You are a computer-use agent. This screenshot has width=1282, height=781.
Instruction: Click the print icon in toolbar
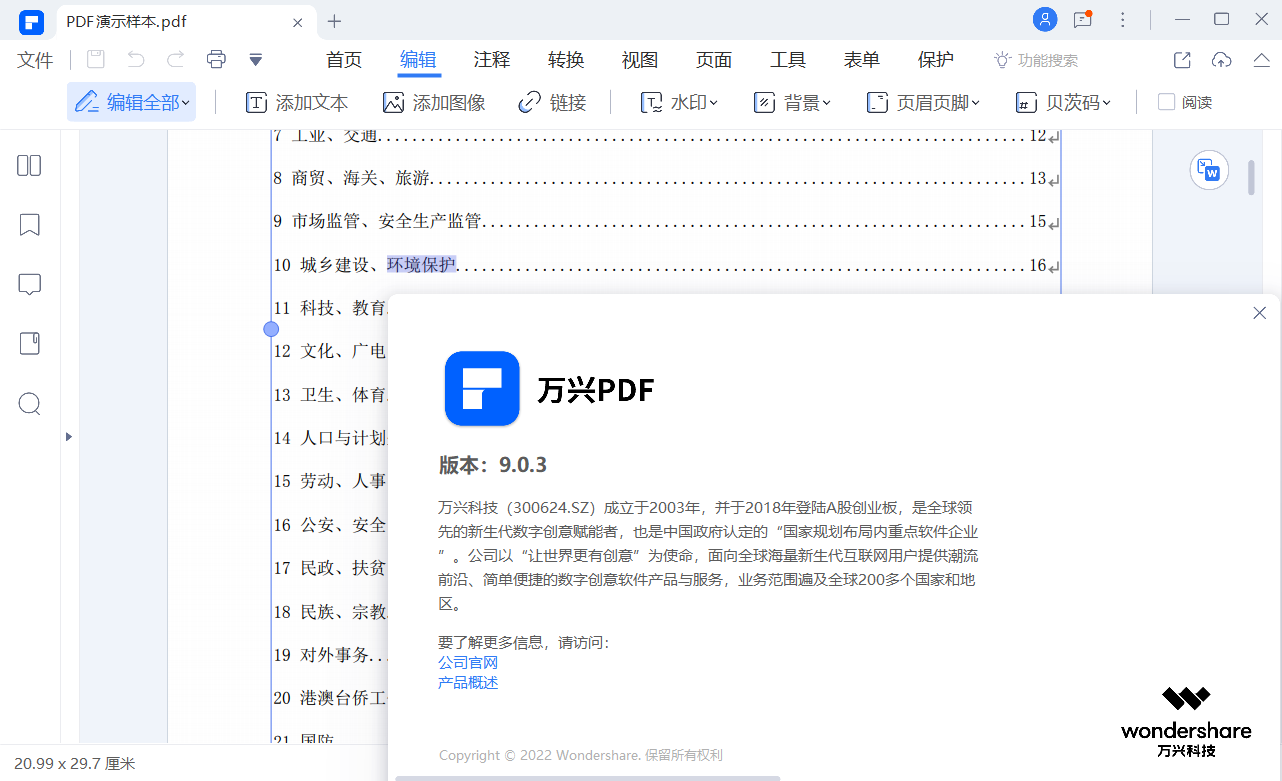click(216, 60)
